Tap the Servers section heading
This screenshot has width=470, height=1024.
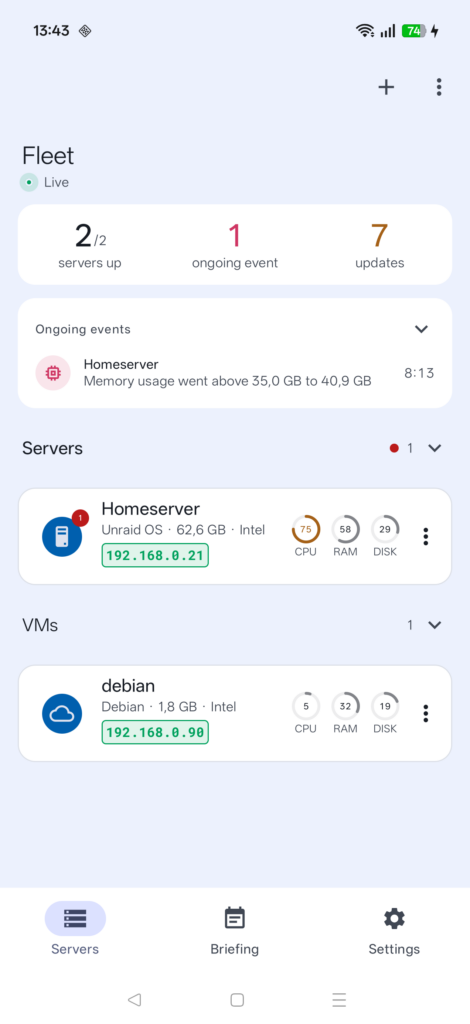click(x=52, y=448)
